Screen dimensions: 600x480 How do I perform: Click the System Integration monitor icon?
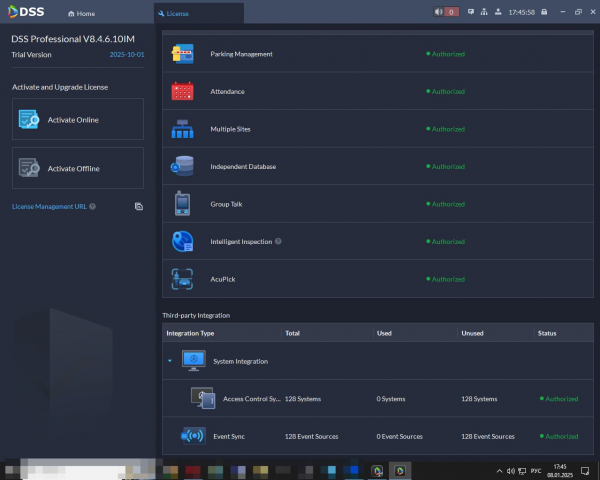tap(194, 361)
